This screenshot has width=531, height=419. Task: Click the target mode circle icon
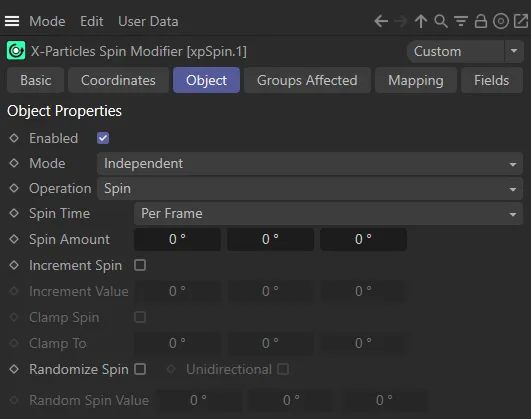point(501,21)
